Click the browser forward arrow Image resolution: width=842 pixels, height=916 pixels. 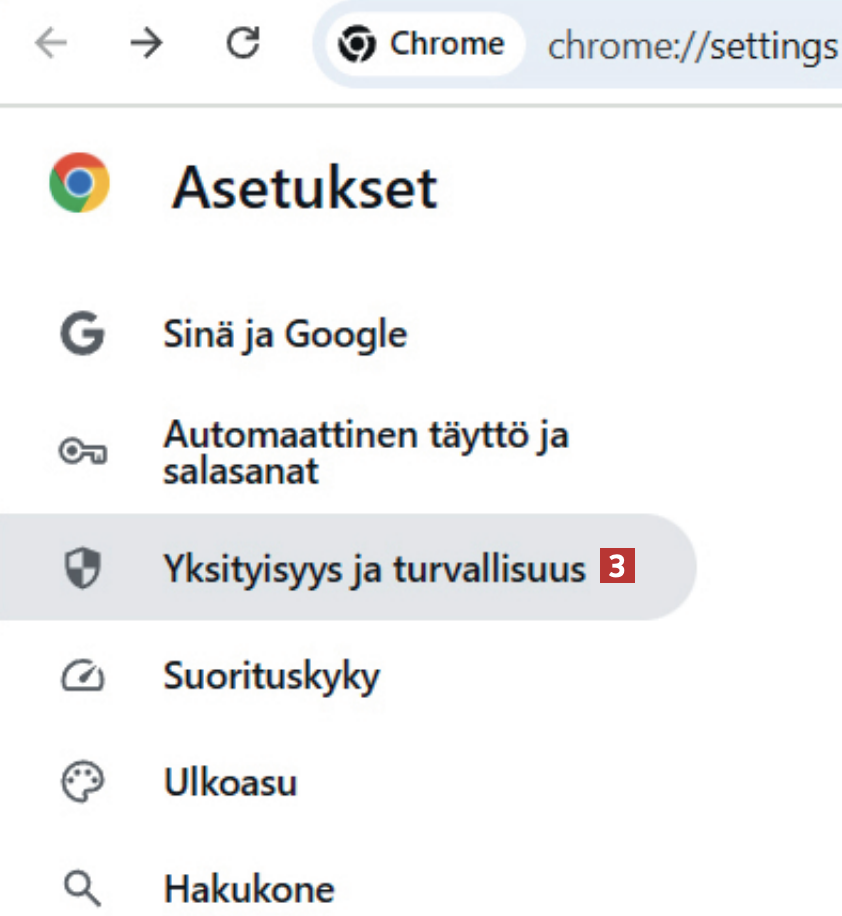tap(146, 45)
